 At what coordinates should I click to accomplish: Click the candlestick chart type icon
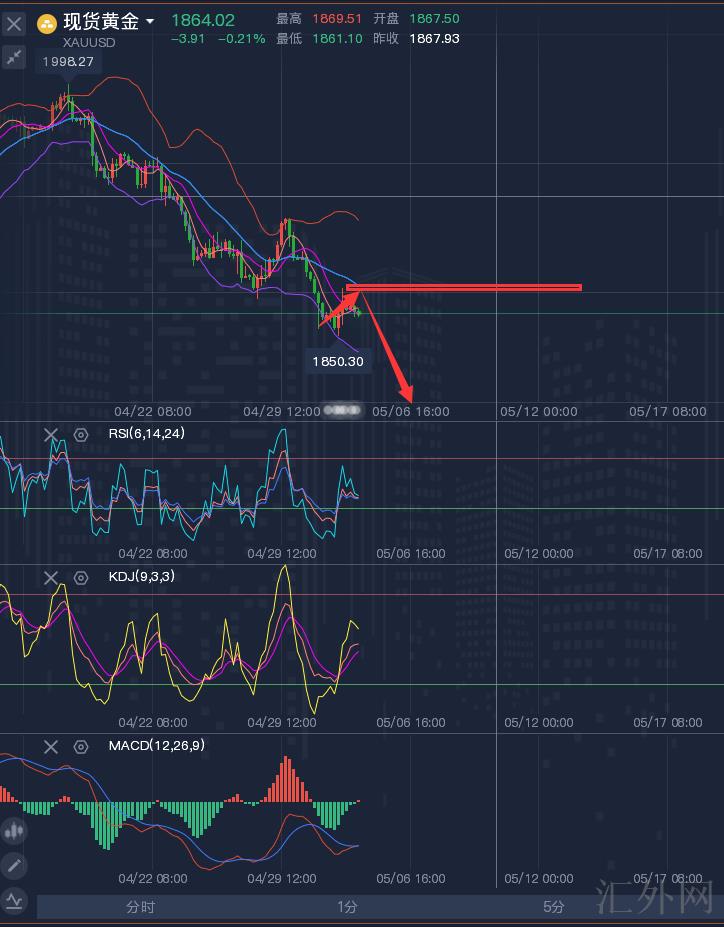coord(14,831)
